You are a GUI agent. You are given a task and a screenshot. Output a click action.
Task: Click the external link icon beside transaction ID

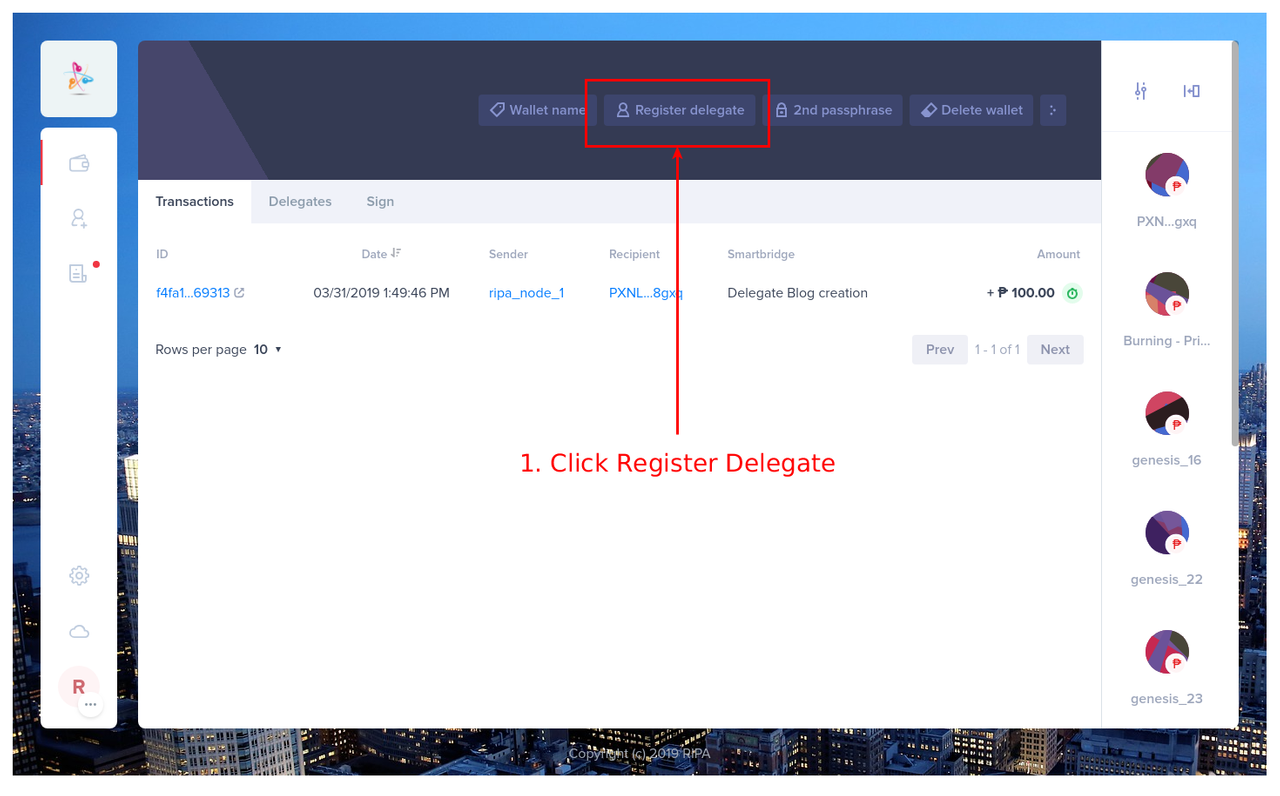[x=239, y=293]
